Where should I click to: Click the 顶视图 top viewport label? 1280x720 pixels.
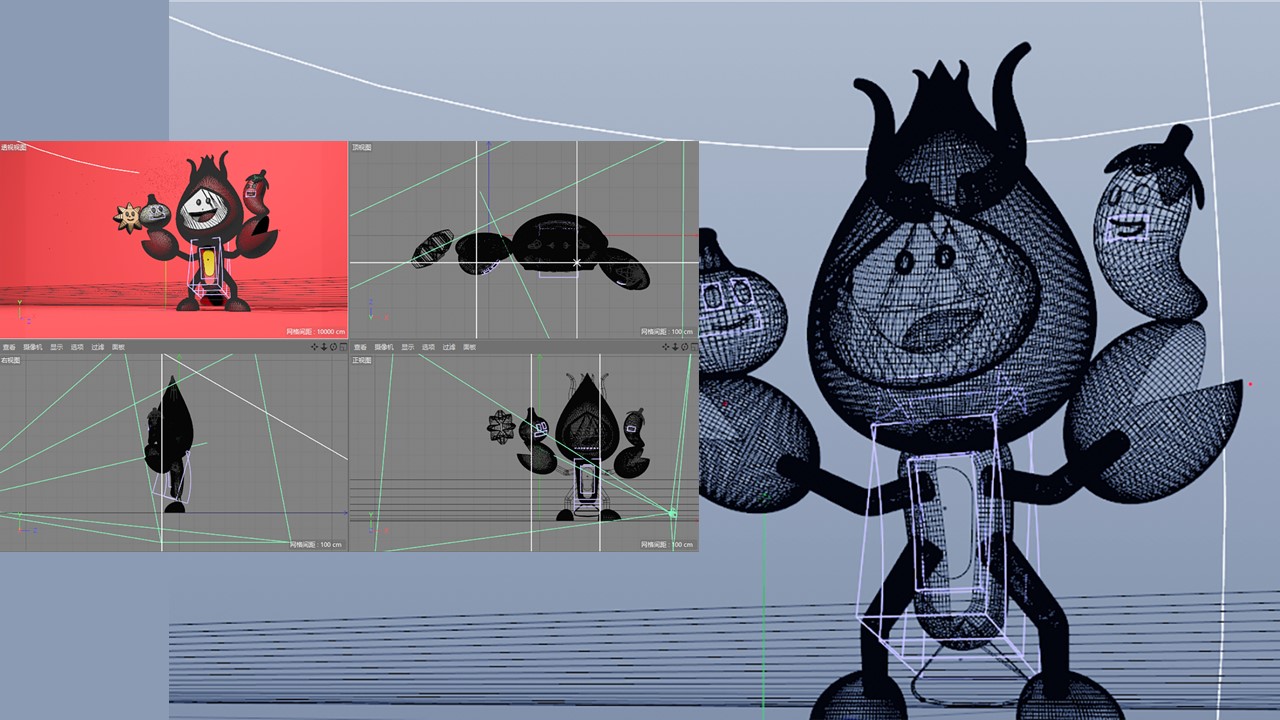[x=362, y=147]
